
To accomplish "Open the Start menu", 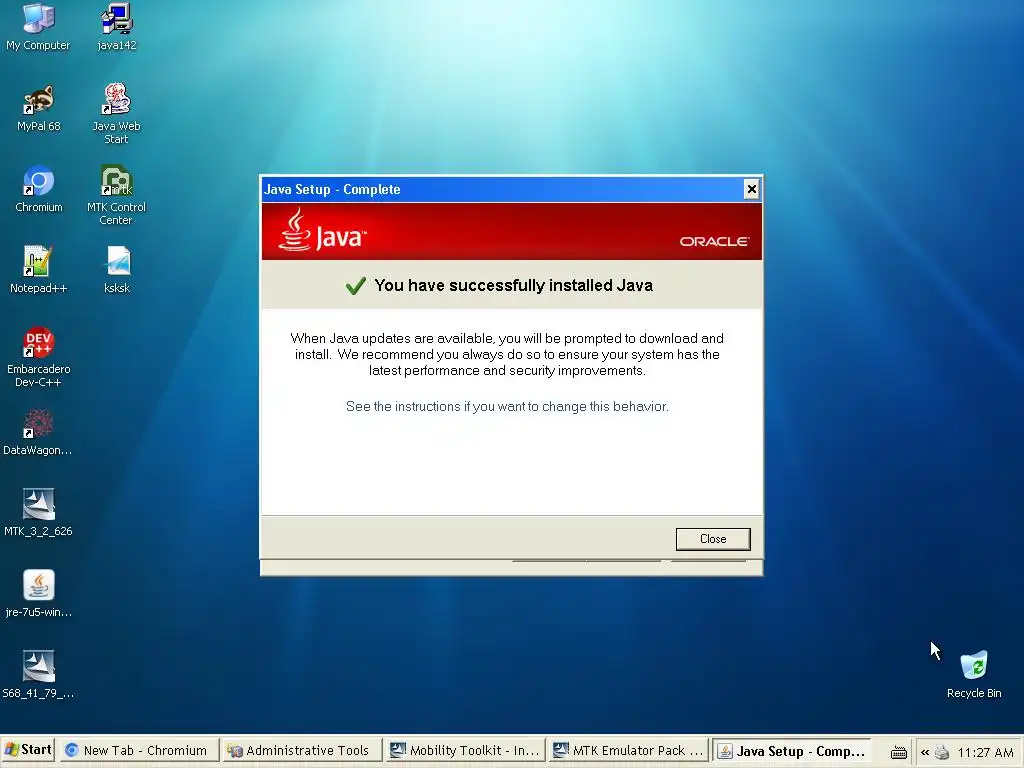I will 27,750.
